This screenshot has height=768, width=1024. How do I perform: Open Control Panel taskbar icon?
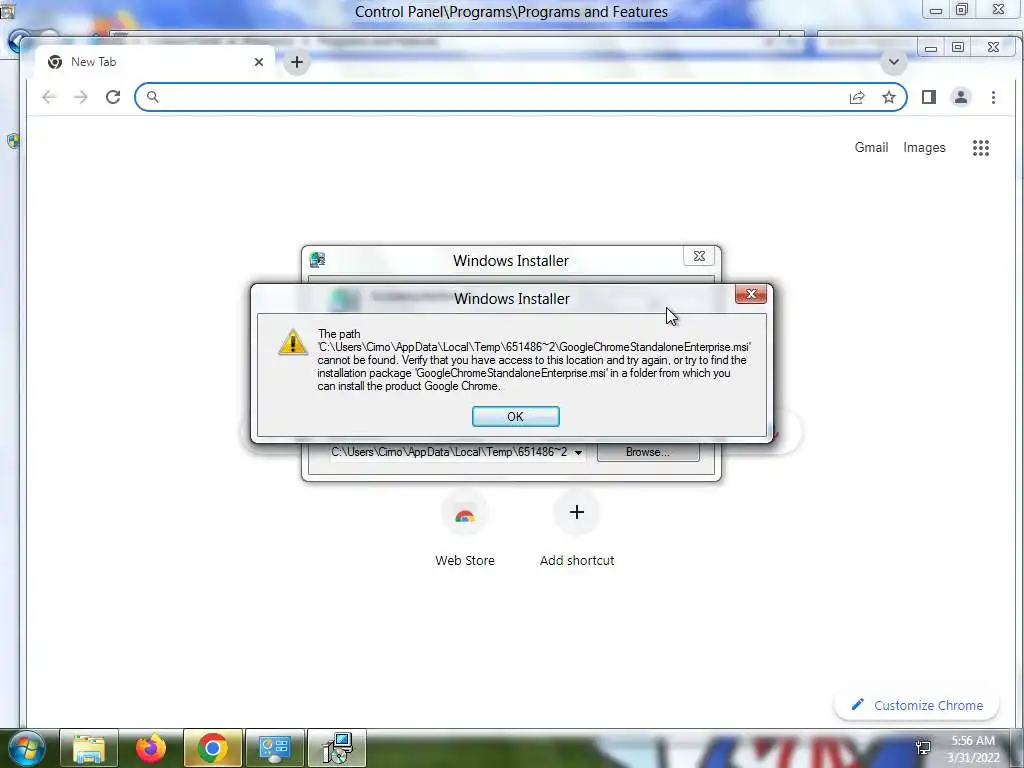(275, 748)
